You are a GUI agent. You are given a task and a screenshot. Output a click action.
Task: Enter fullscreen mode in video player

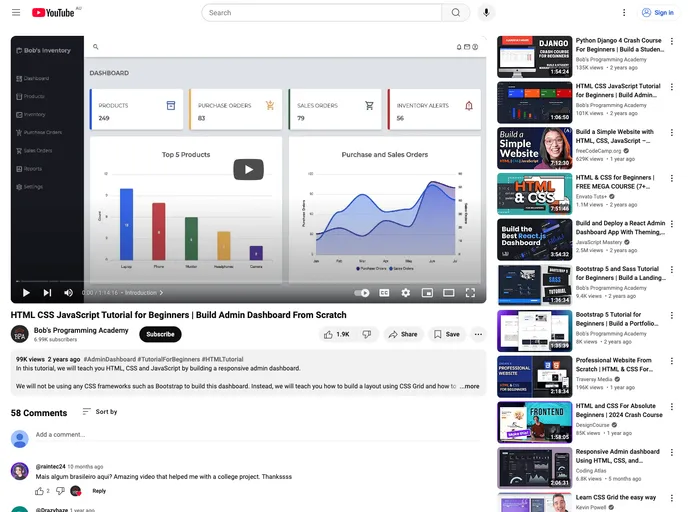click(470, 293)
